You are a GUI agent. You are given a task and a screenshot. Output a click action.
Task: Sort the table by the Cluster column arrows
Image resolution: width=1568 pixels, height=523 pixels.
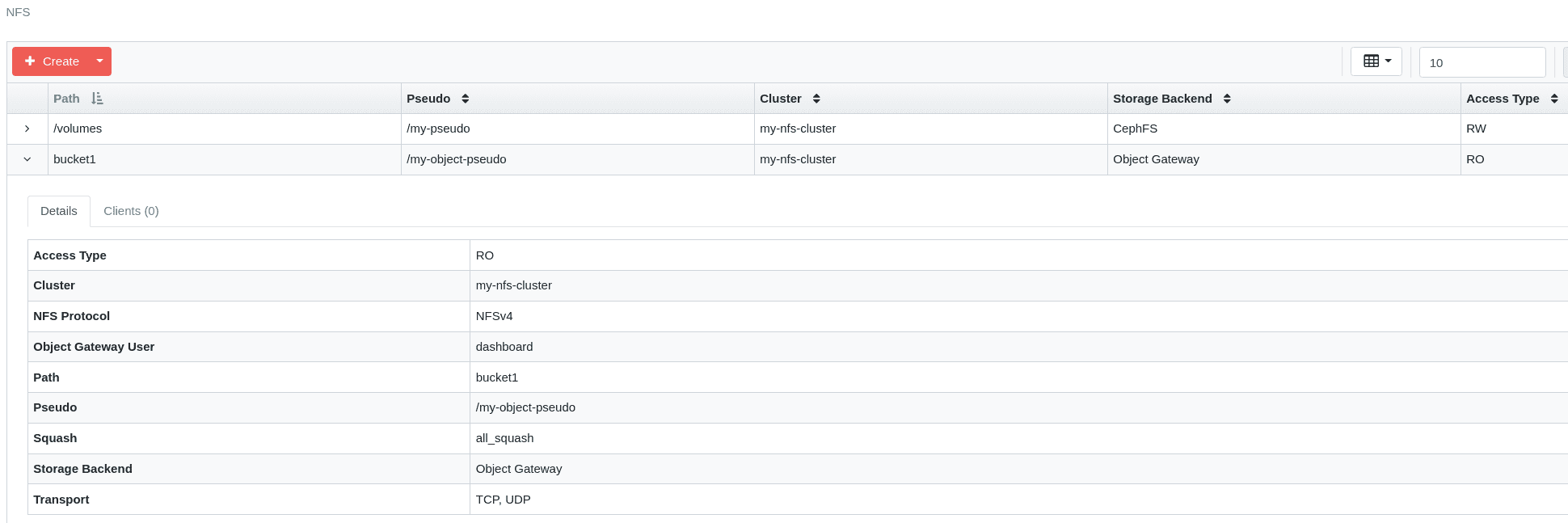[816, 98]
